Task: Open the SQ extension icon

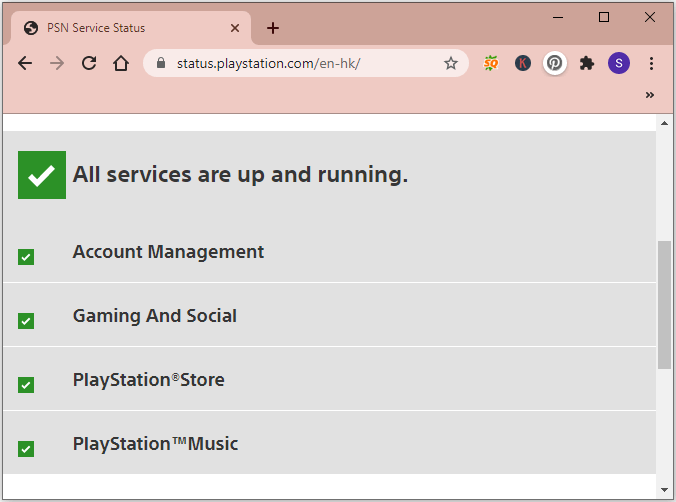Action: [x=491, y=63]
